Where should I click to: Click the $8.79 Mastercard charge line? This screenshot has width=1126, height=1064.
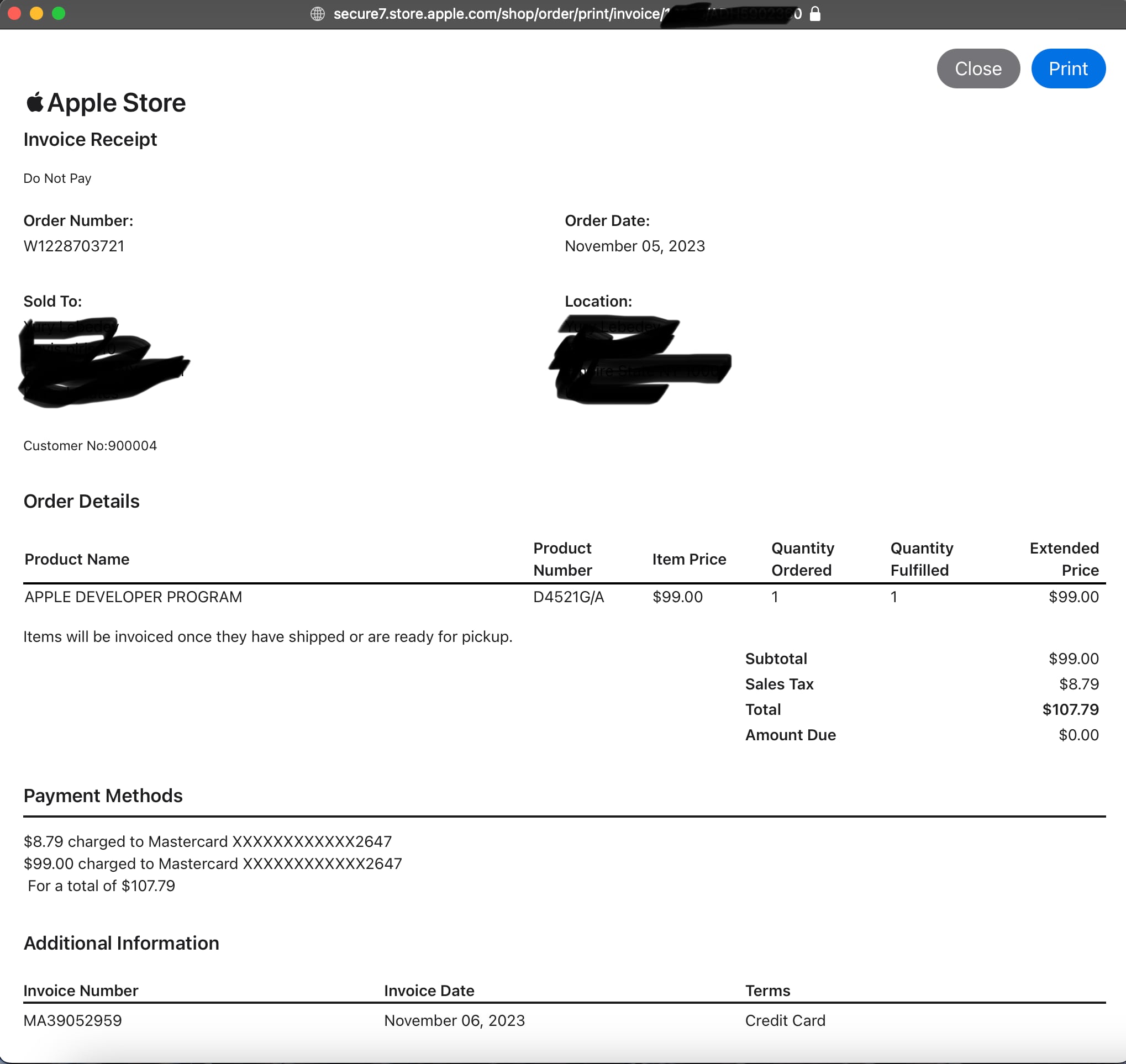(x=208, y=841)
